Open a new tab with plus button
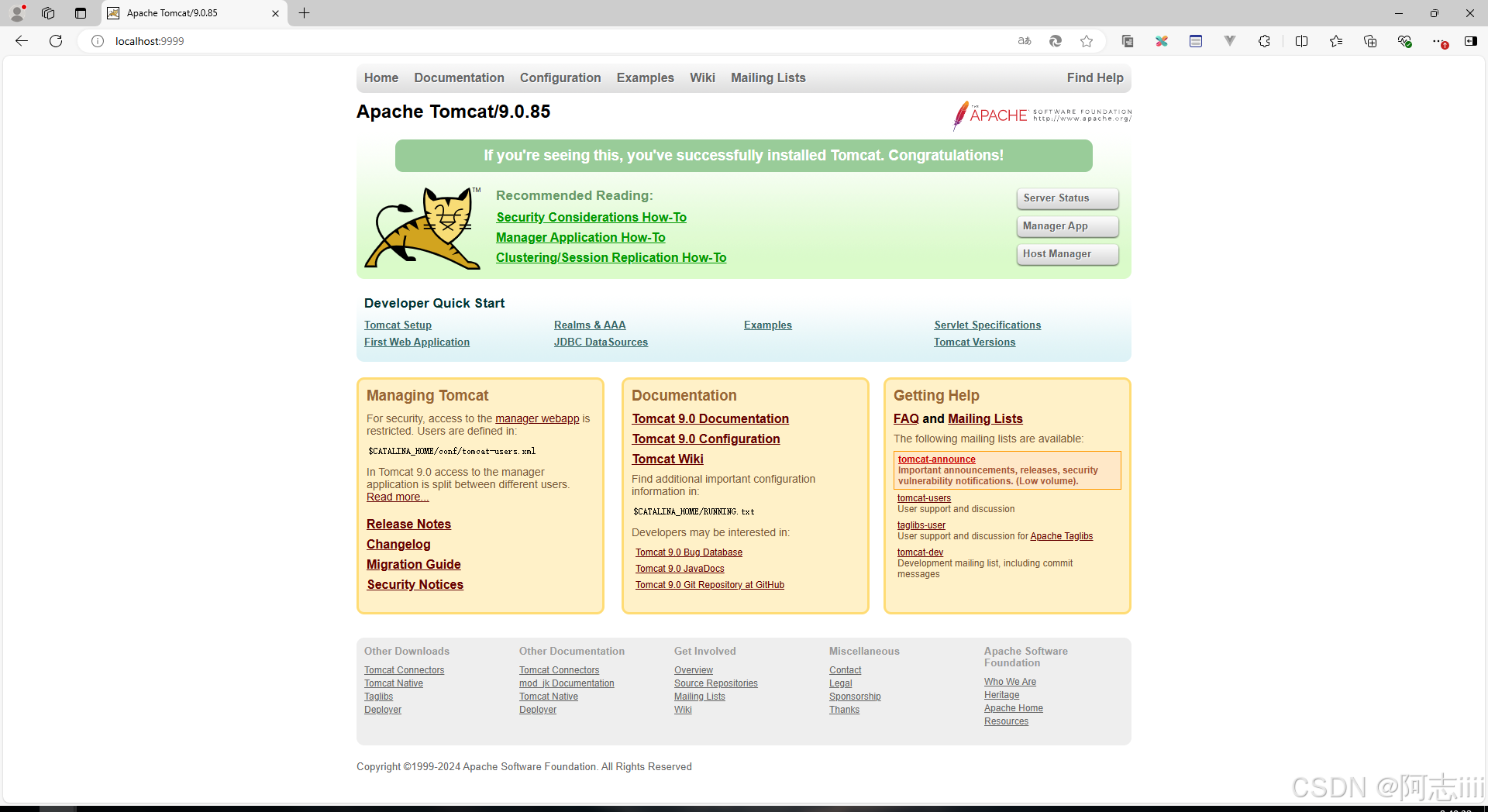The height and width of the screenshot is (812, 1488). click(305, 13)
